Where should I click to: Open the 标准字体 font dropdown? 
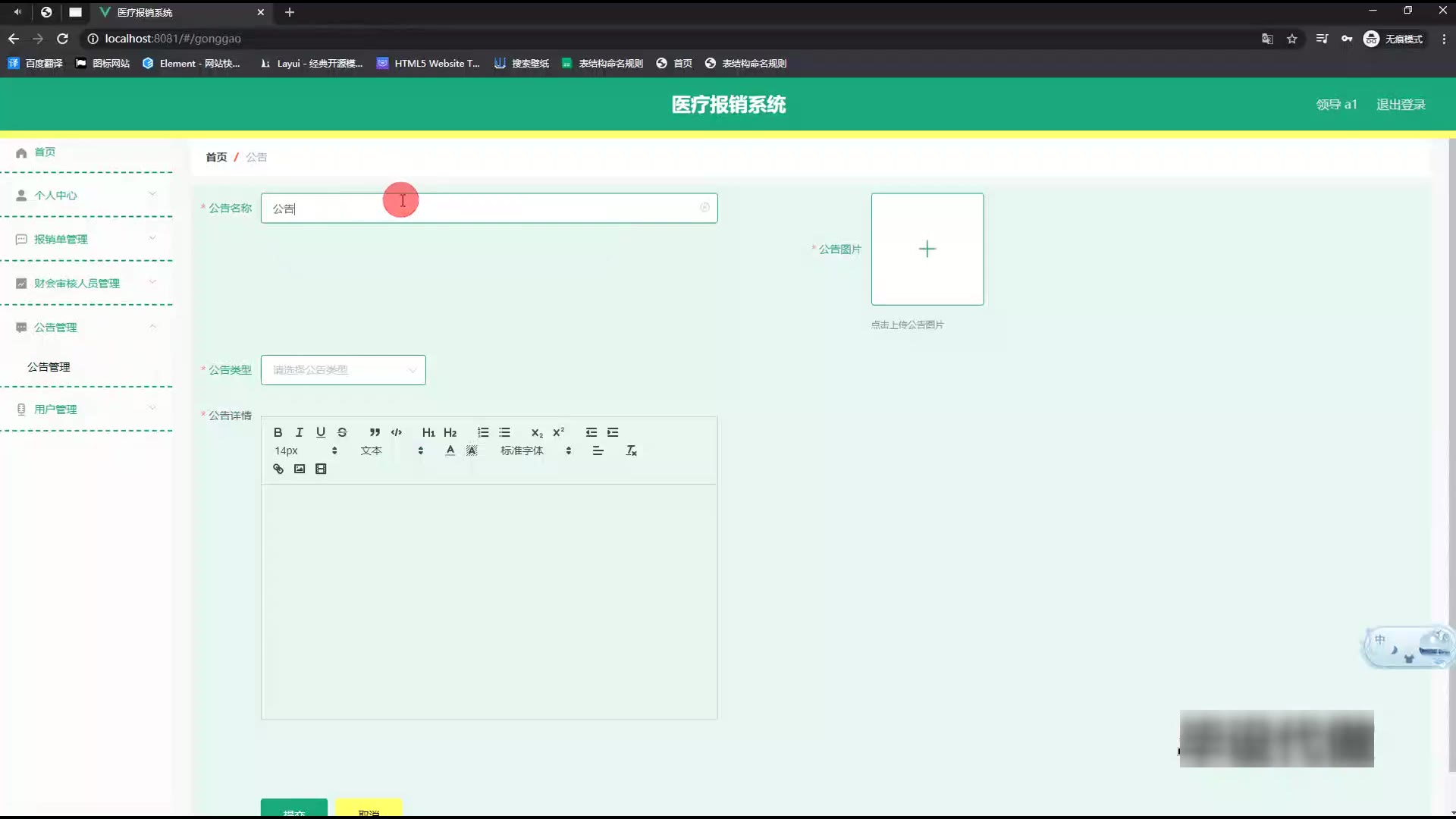535,450
